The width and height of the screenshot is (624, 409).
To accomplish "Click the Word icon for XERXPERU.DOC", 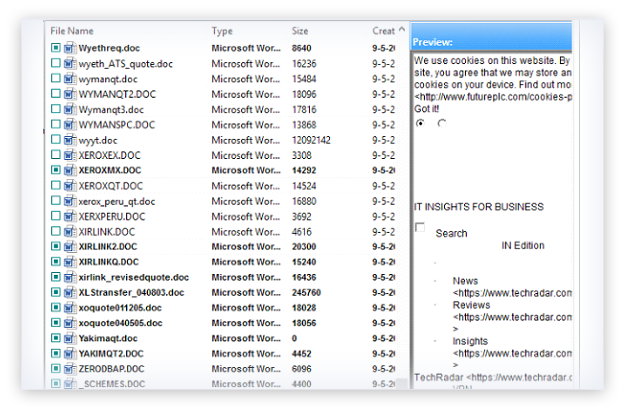I will [x=69, y=216].
